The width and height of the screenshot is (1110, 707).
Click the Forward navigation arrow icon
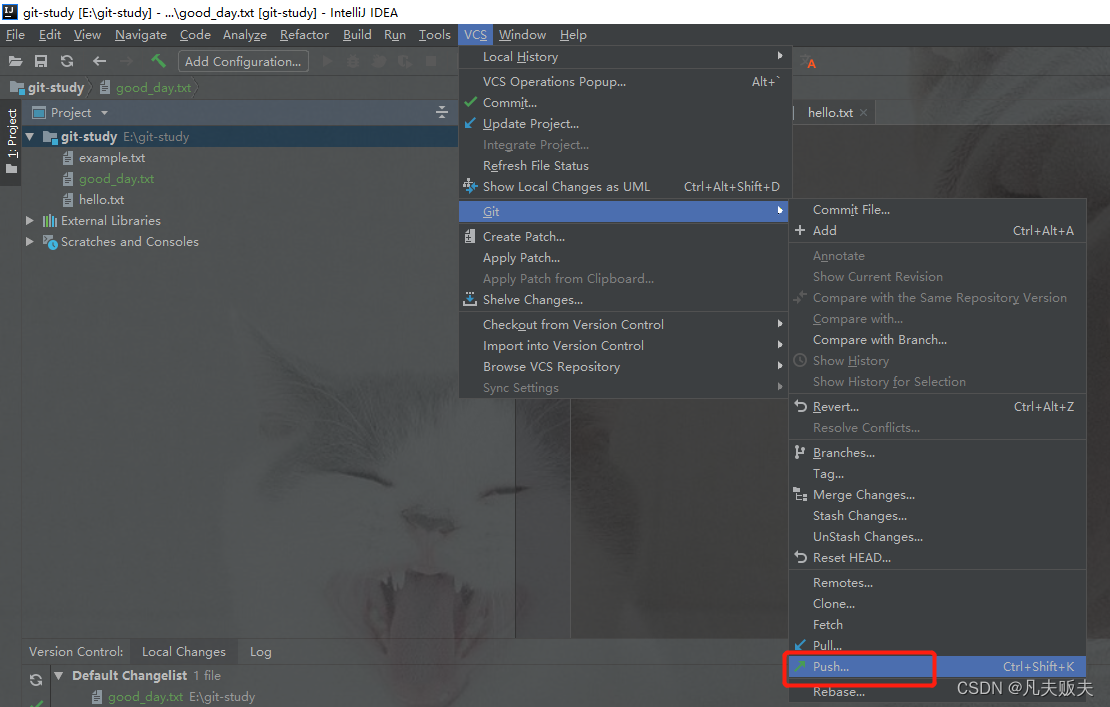tap(126, 62)
